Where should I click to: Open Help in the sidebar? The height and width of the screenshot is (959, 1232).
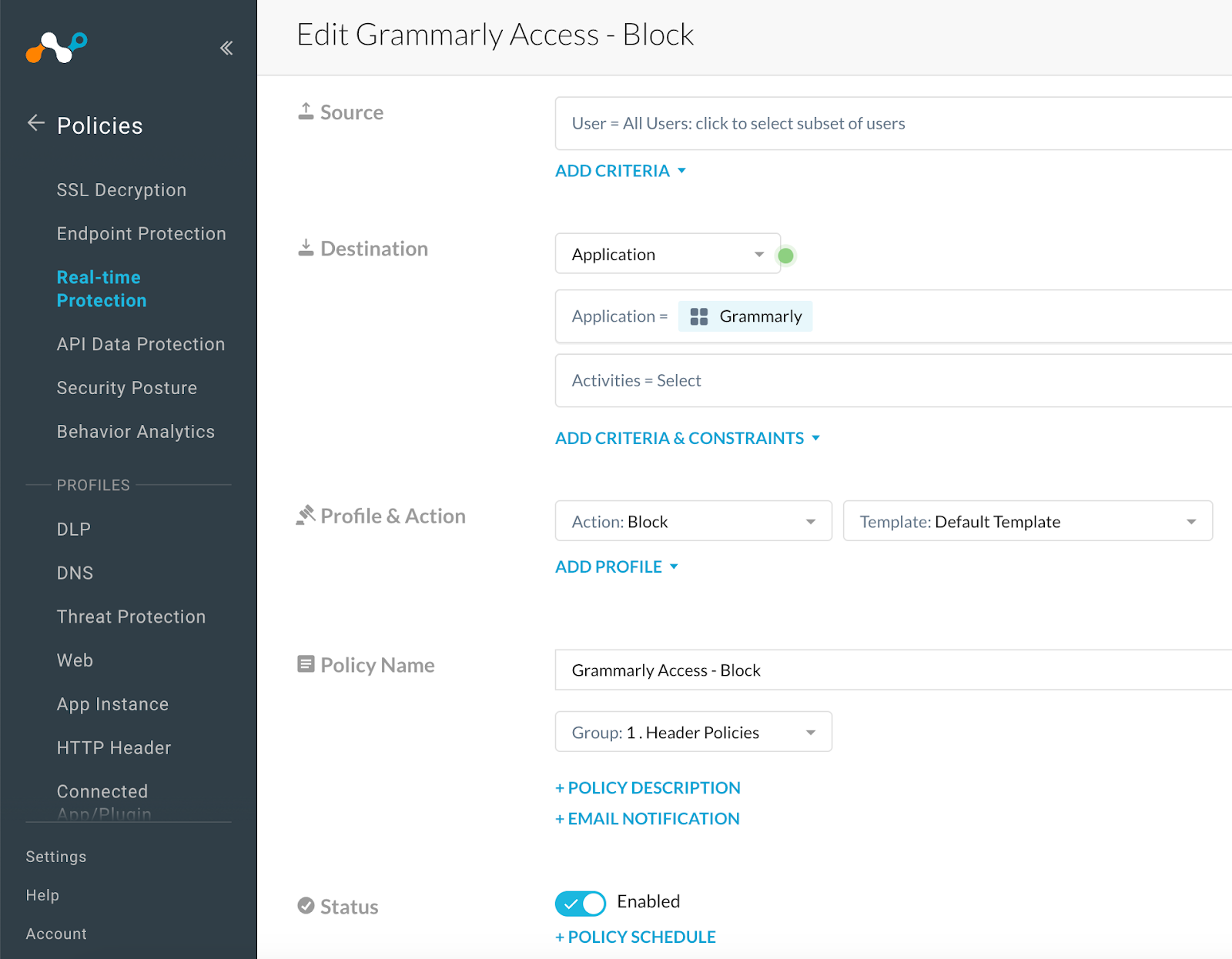coord(42,895)
